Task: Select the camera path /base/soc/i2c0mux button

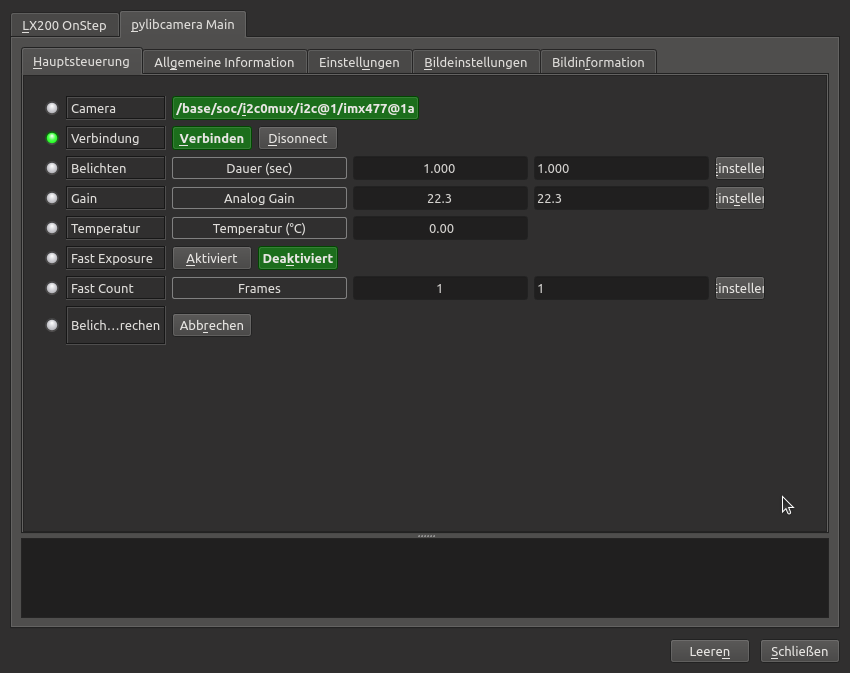Action: [295, 108]
